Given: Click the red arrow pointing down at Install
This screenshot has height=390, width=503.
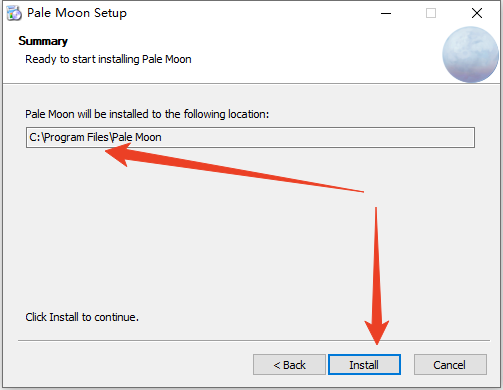Looking at the screenshot, I should click(377, 277).
